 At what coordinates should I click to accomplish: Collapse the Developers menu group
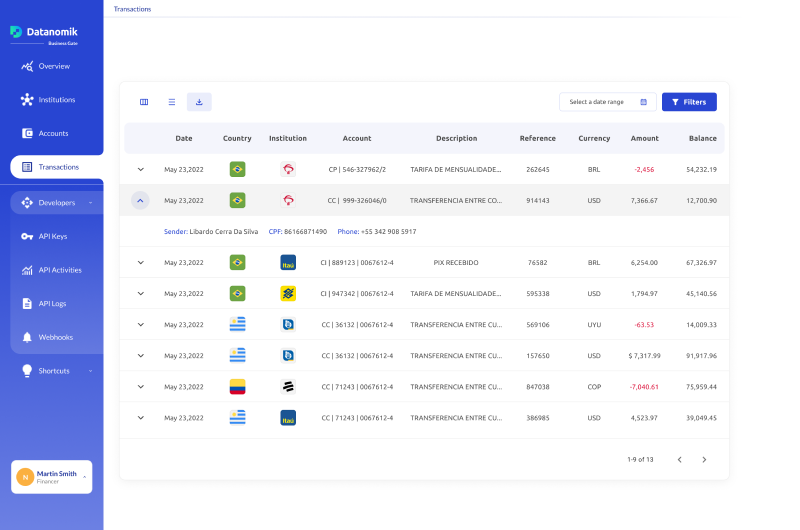click(x=56, y=203)
